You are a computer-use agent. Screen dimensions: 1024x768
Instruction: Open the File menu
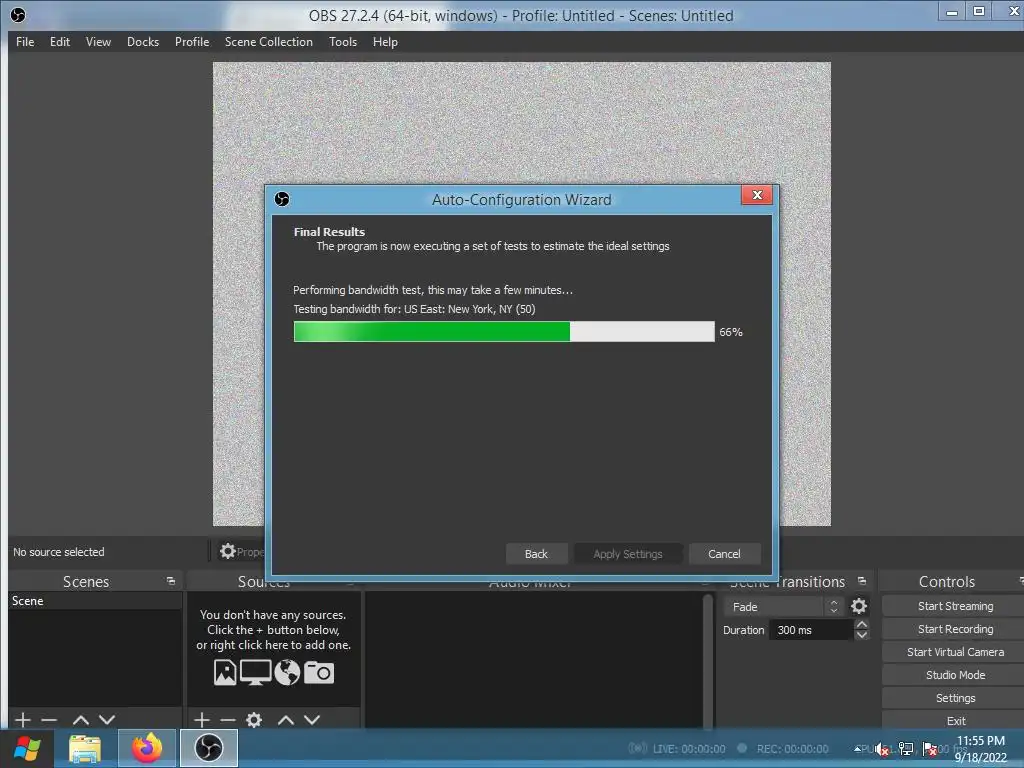[25, 42]
